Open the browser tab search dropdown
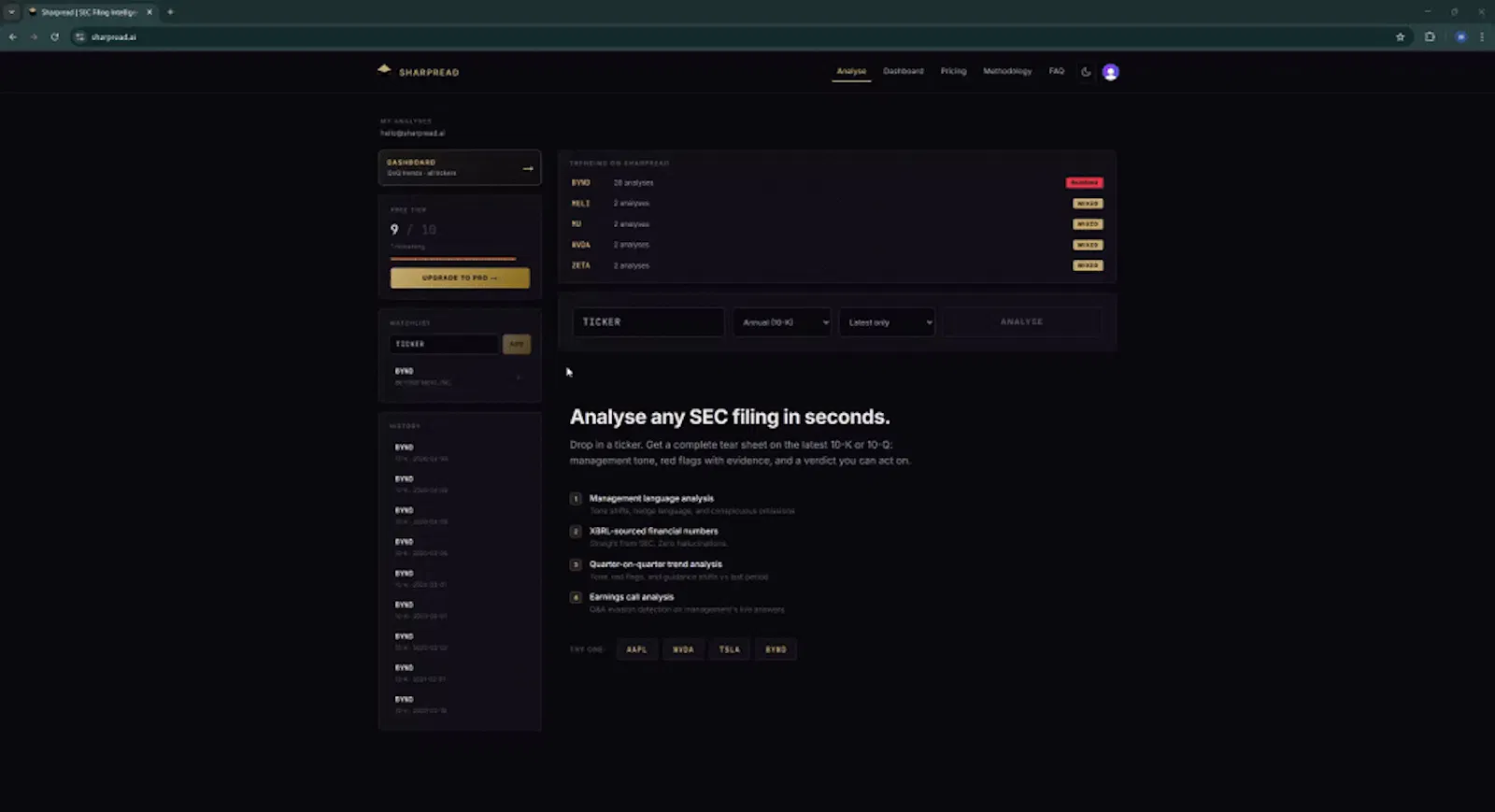Image resolution: width=1495 pixels, height=812 pixels. [11, 12]
